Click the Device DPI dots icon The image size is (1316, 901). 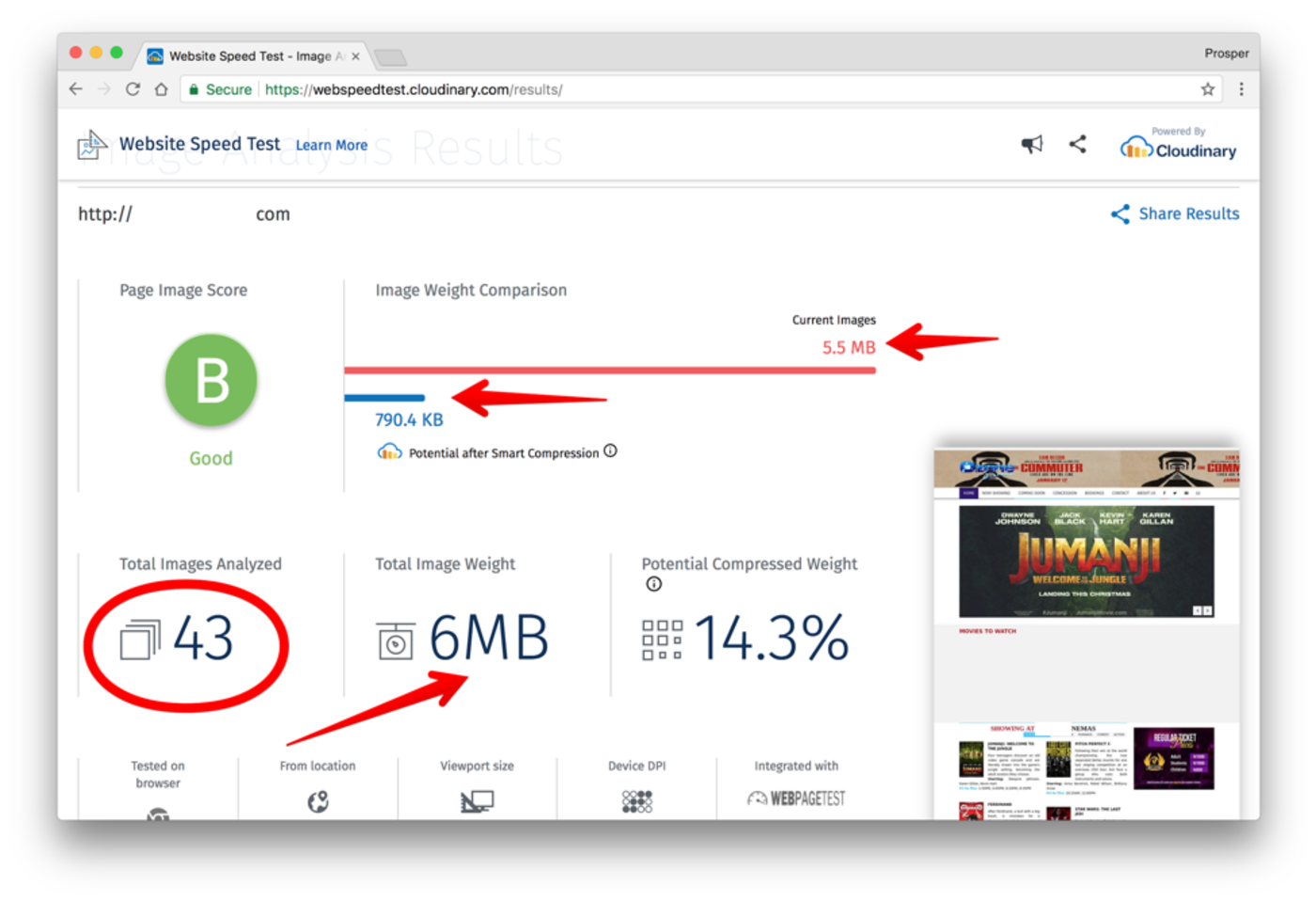pyautogui.click(x=636, y=801)
